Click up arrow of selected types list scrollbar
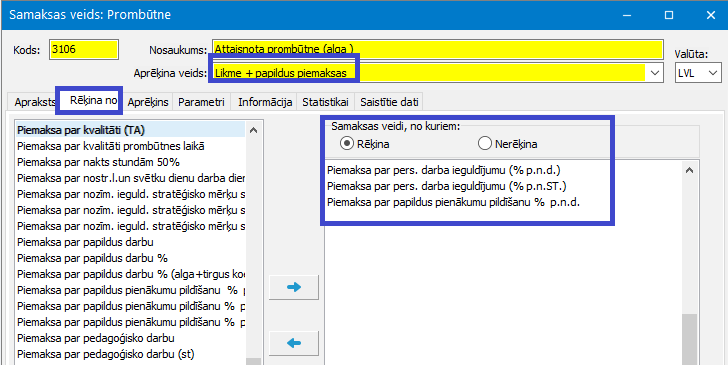 click(689, 170)
